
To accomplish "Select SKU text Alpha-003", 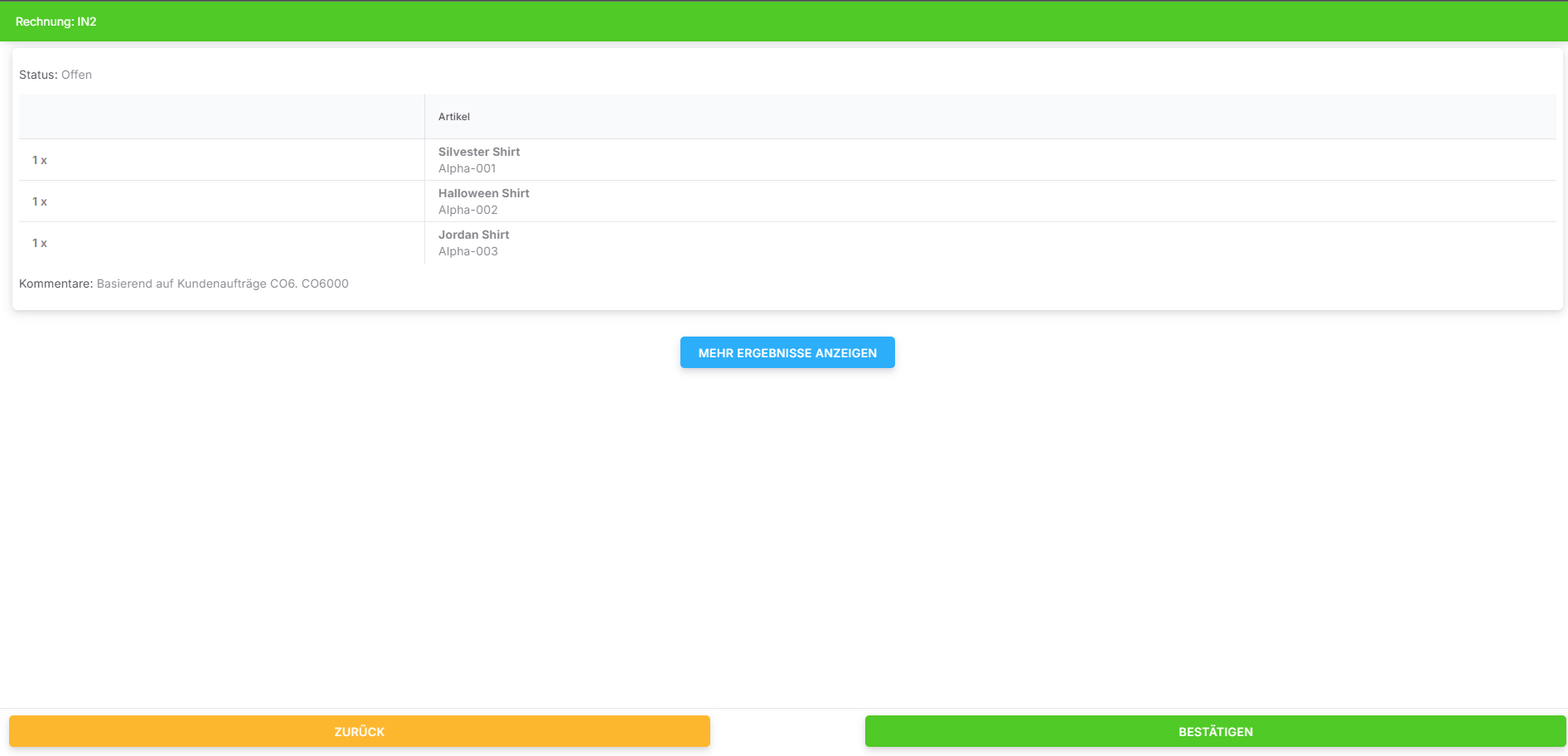I will (x=467, y=251).
